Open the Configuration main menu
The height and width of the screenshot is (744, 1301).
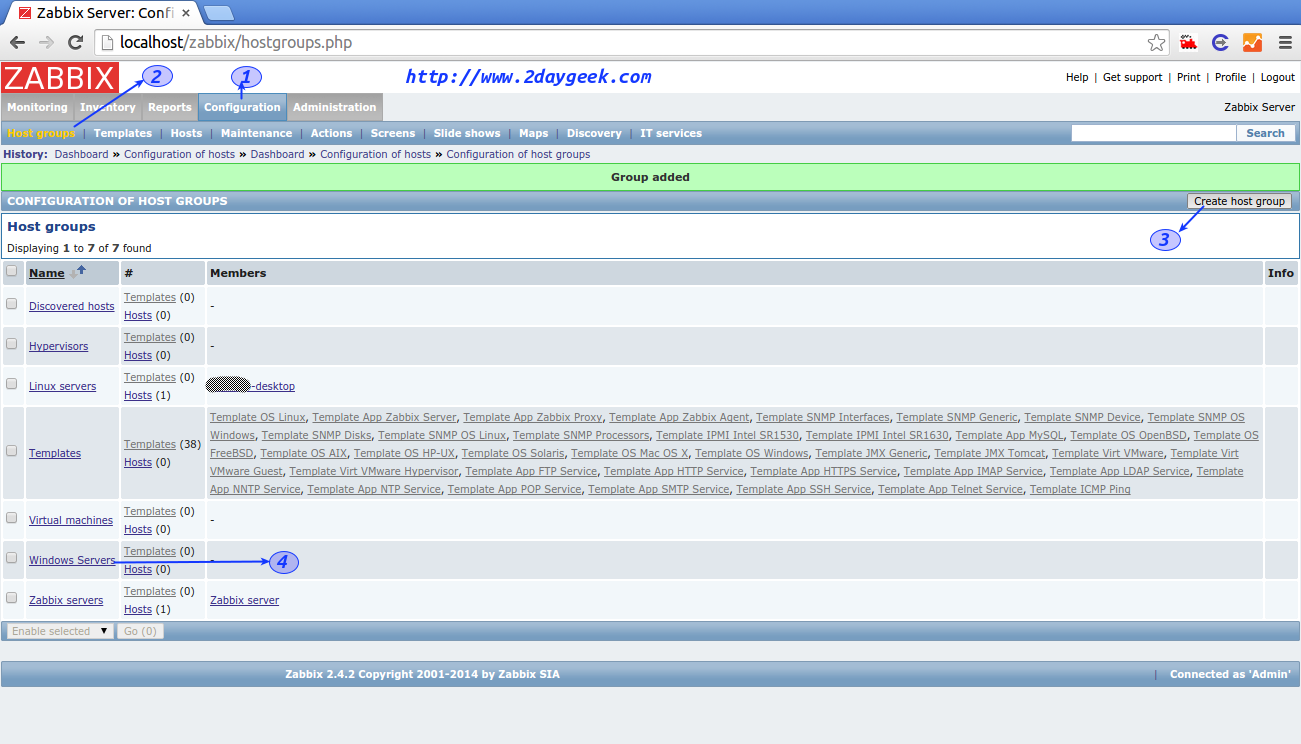point(242,107)
